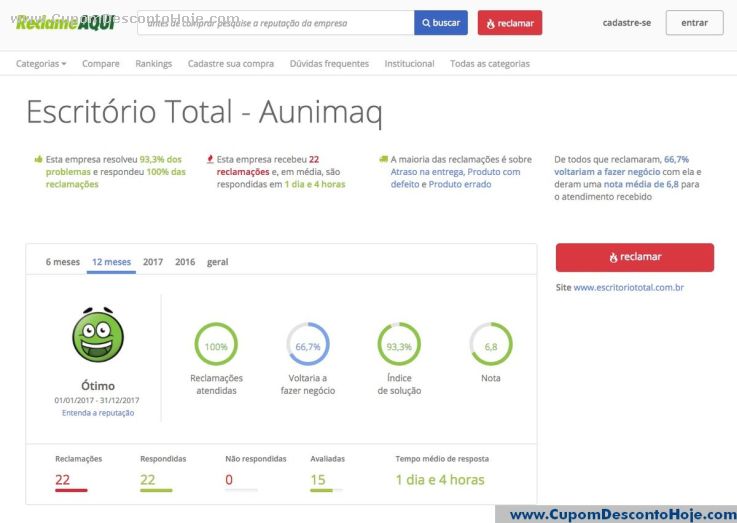This screenshot has width=737, height=523.
Task: Open the cadastre-se signup link
Action: click(627, 23)
